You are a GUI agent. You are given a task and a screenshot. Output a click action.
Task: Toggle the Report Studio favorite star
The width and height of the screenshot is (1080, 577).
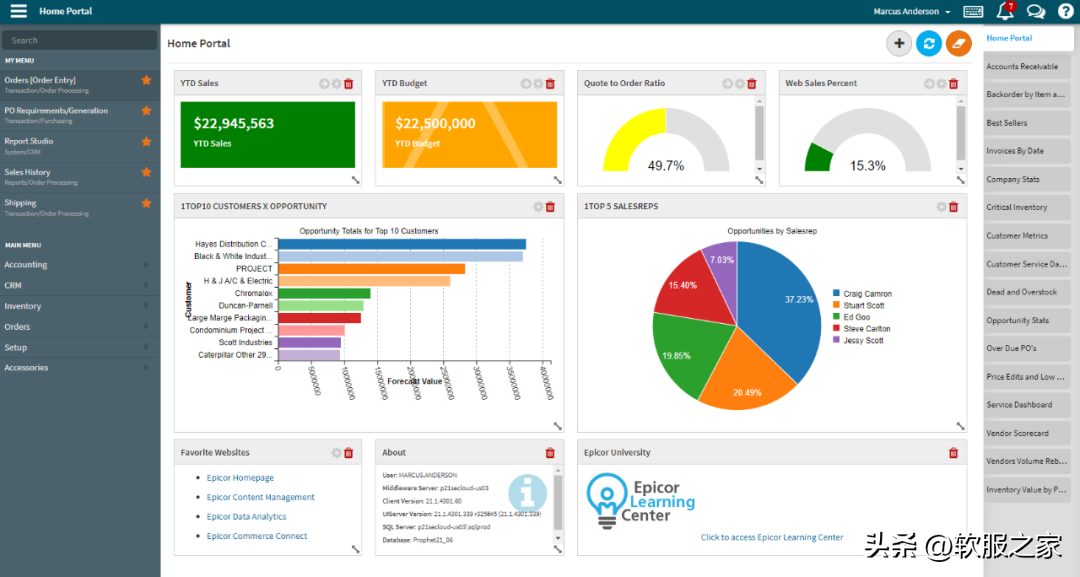pos(146,142)
